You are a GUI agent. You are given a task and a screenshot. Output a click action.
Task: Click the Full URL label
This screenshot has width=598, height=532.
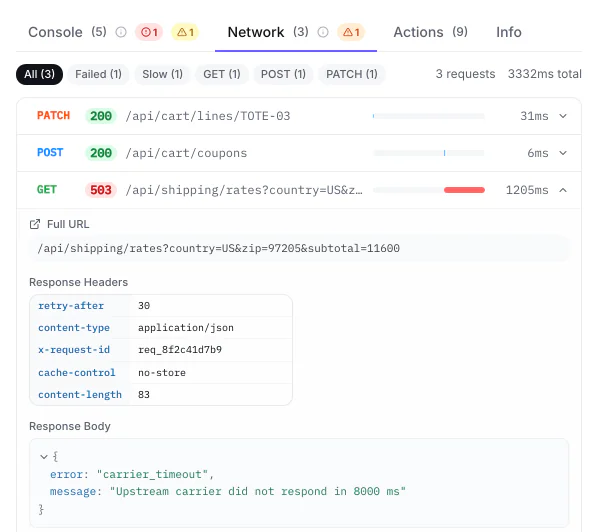coord(68,224)
